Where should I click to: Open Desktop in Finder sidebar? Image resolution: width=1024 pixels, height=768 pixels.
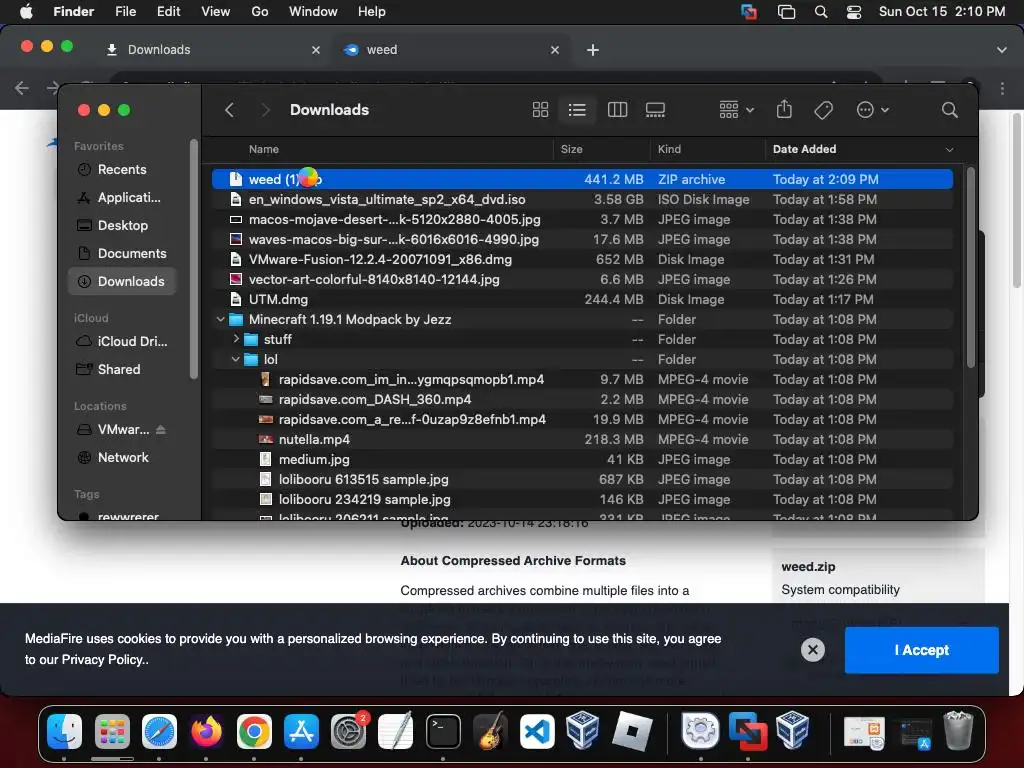coord(121,225)
